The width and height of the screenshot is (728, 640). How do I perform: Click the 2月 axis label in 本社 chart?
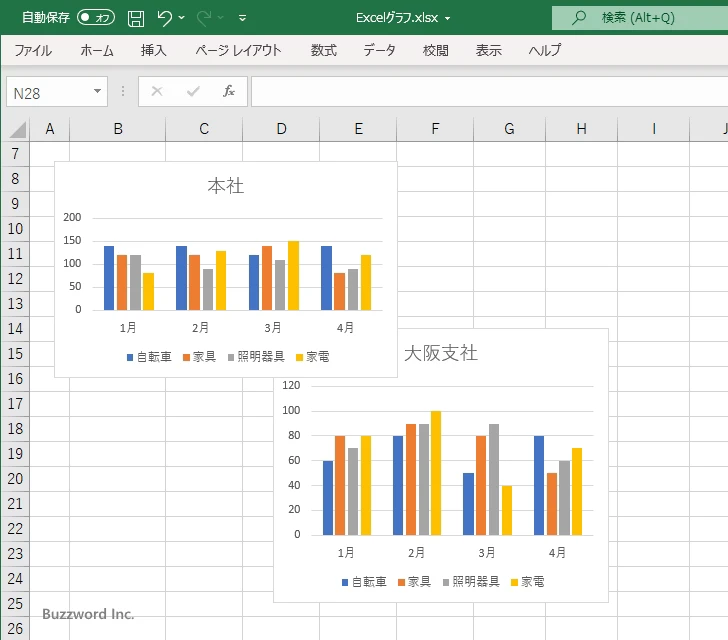click(x=201, y=328)
